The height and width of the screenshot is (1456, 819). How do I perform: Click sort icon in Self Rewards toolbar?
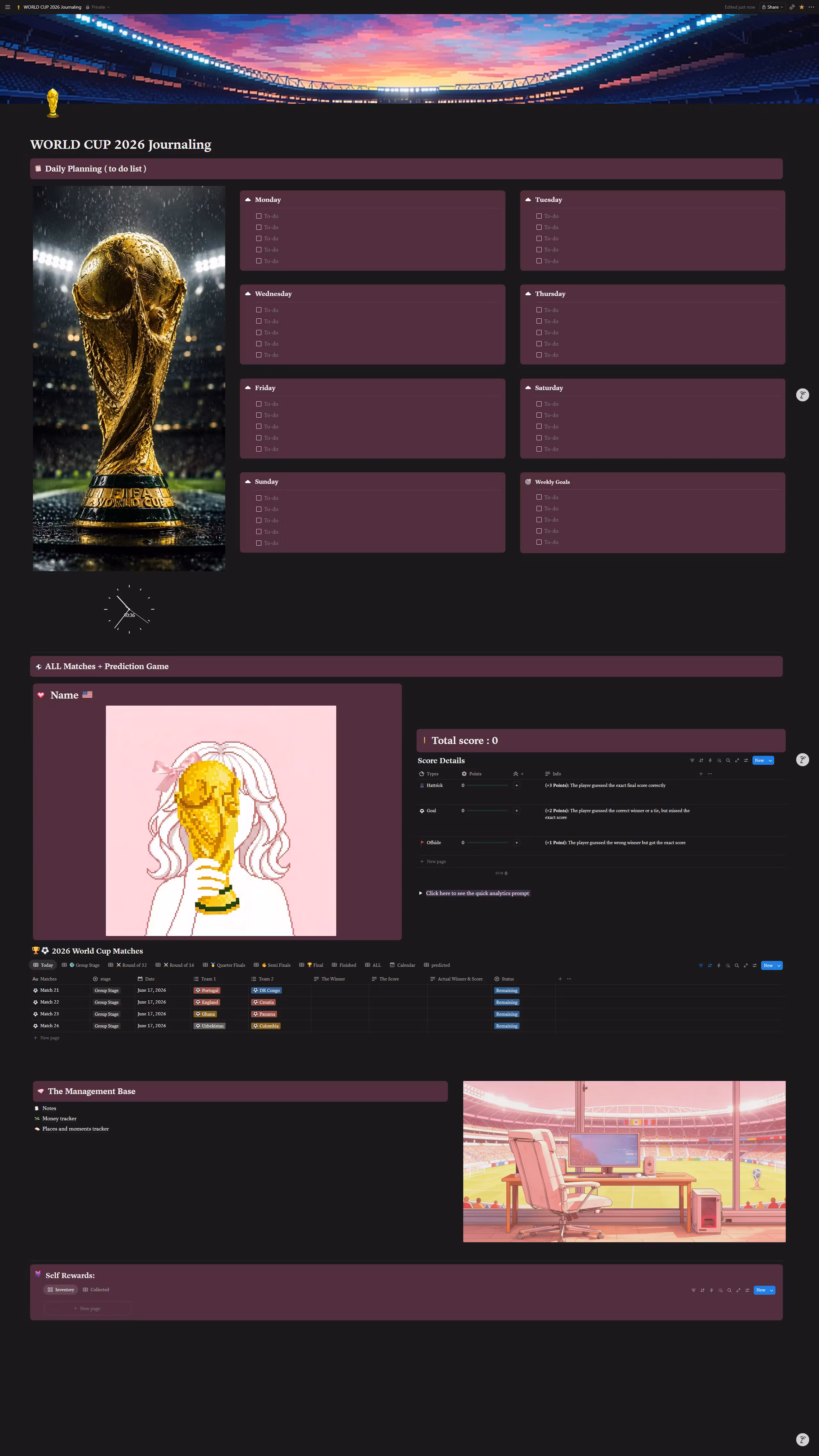[703, 1290]
